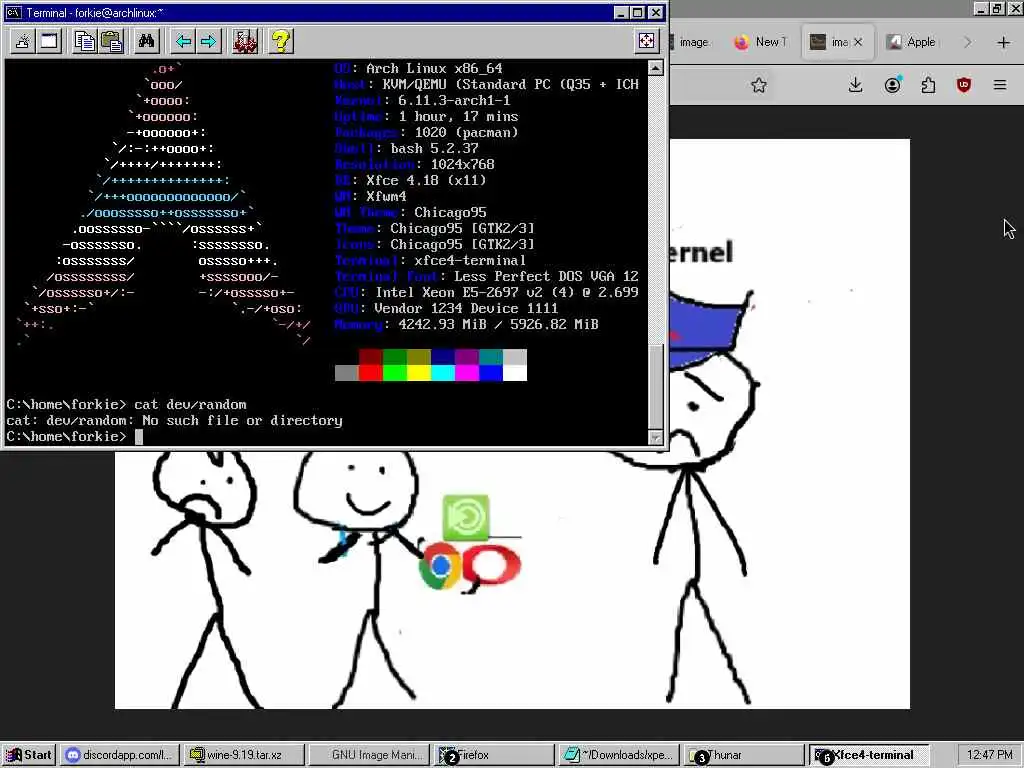Open the Start menu

29,755
